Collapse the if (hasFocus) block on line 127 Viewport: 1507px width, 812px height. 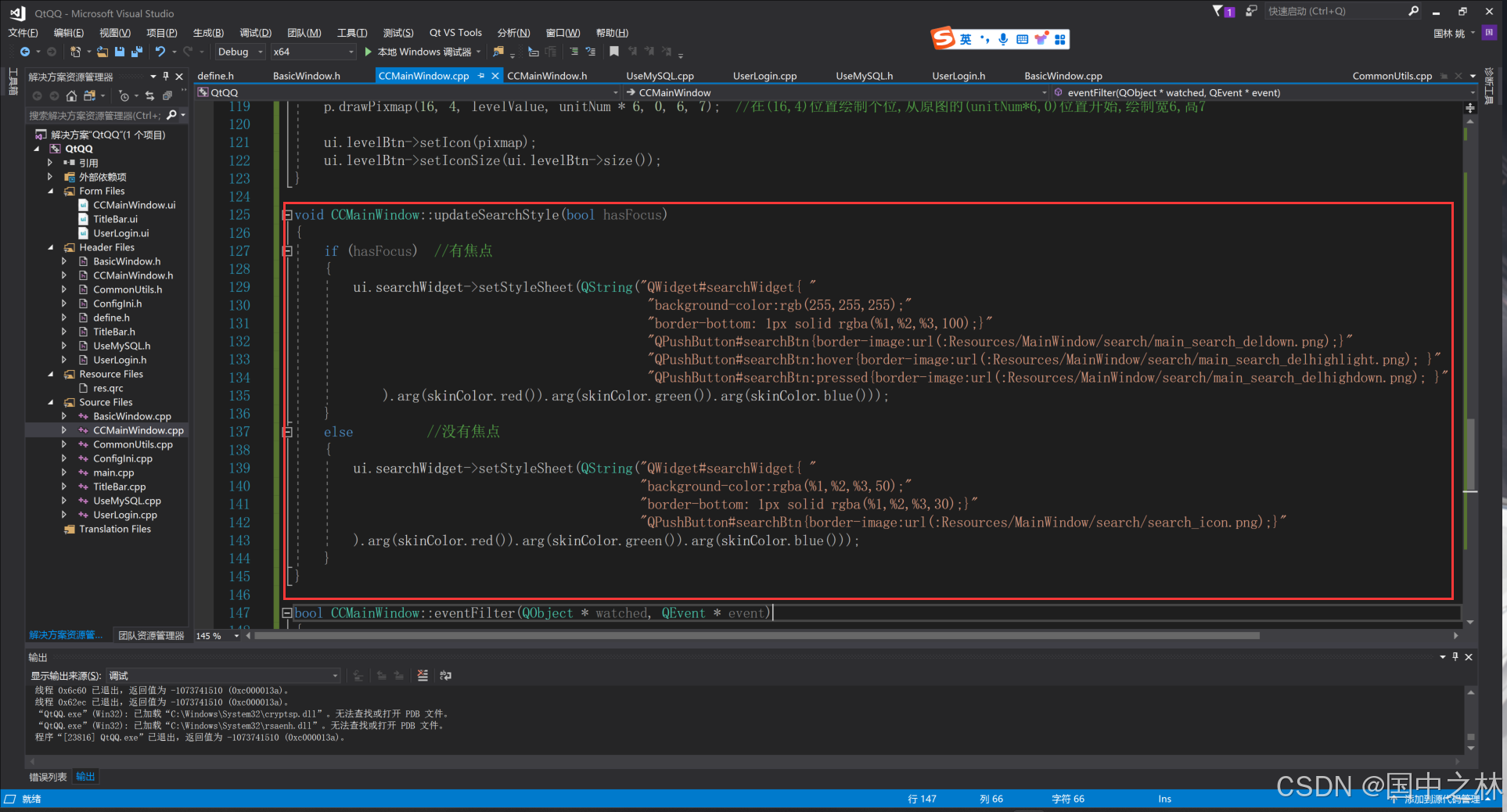click(287, 251)
